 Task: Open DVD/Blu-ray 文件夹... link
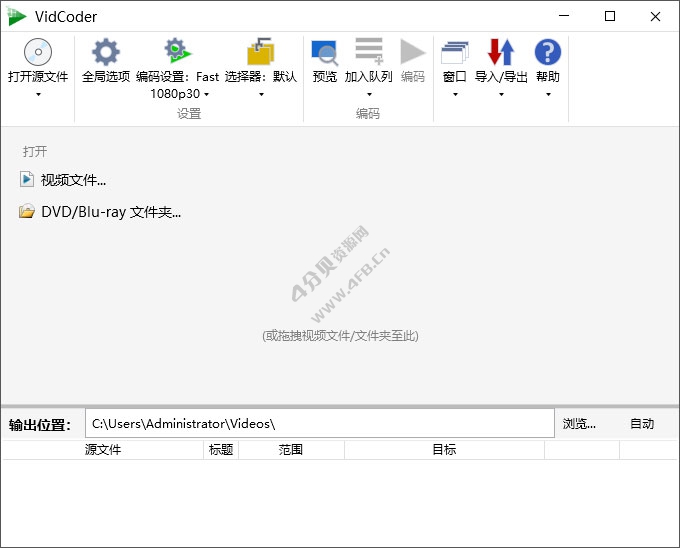pos(111,212)
